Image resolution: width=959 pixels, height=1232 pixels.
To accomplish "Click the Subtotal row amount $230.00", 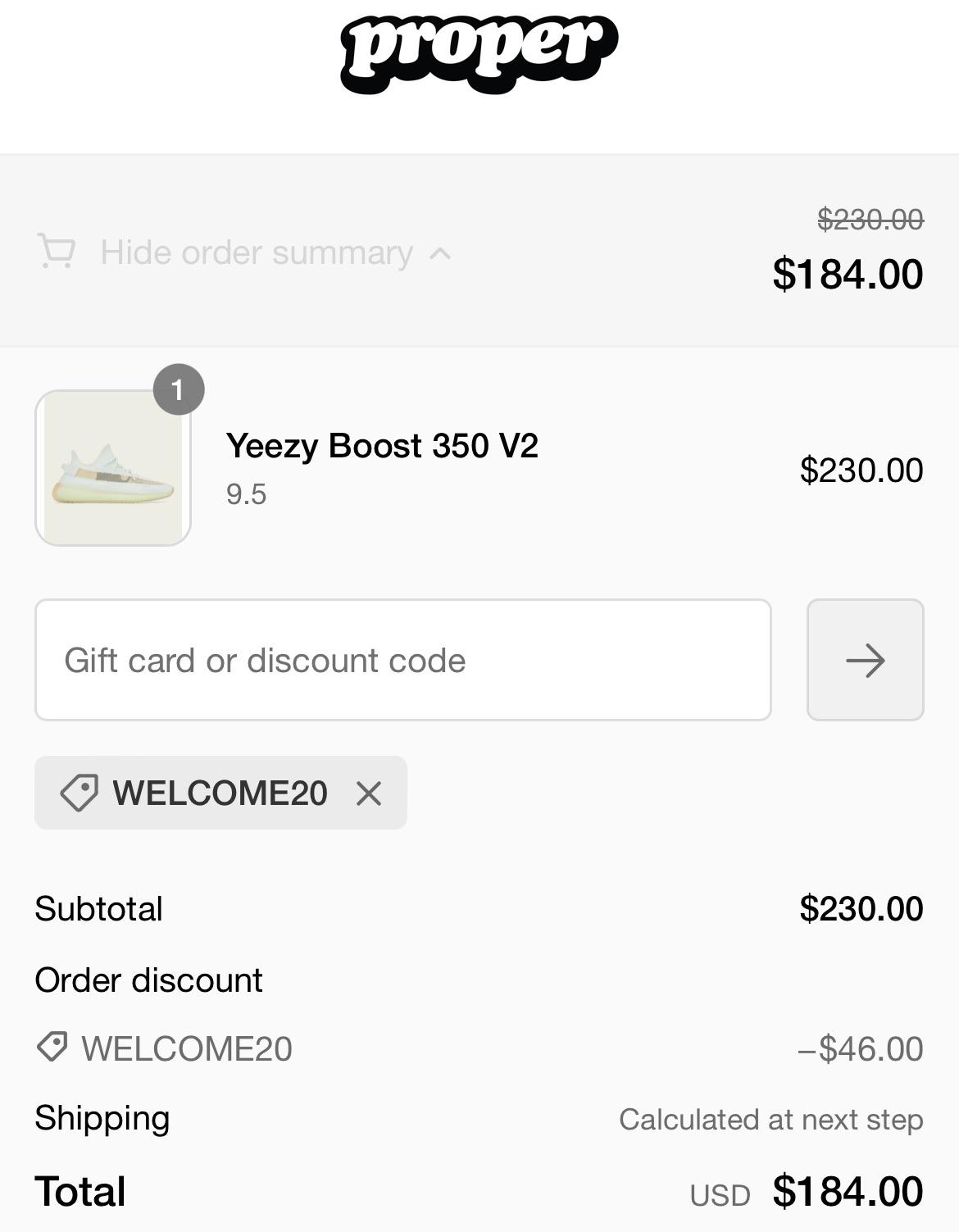I will [861, 908].
